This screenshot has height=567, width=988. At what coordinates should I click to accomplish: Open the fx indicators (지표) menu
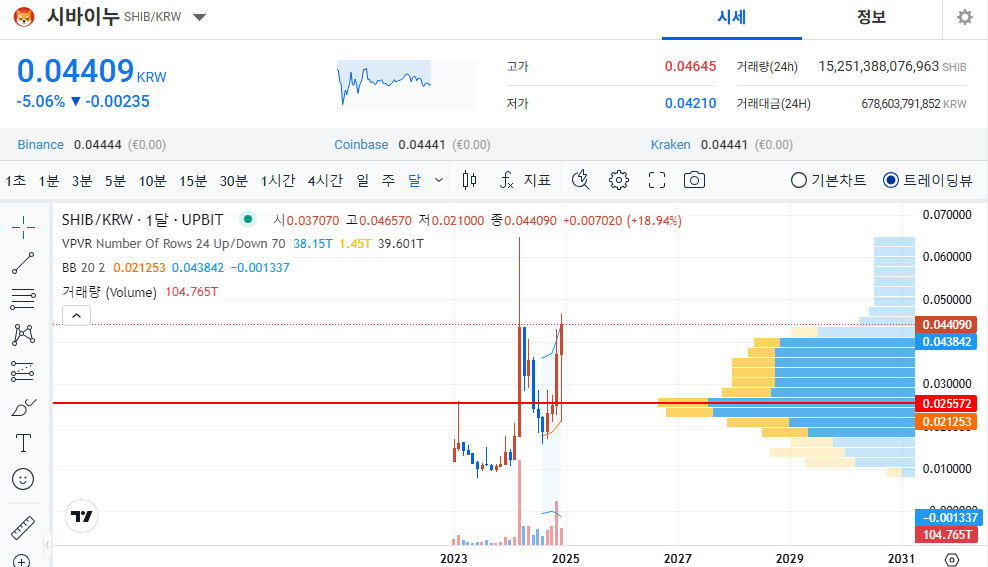coord(525,181)
